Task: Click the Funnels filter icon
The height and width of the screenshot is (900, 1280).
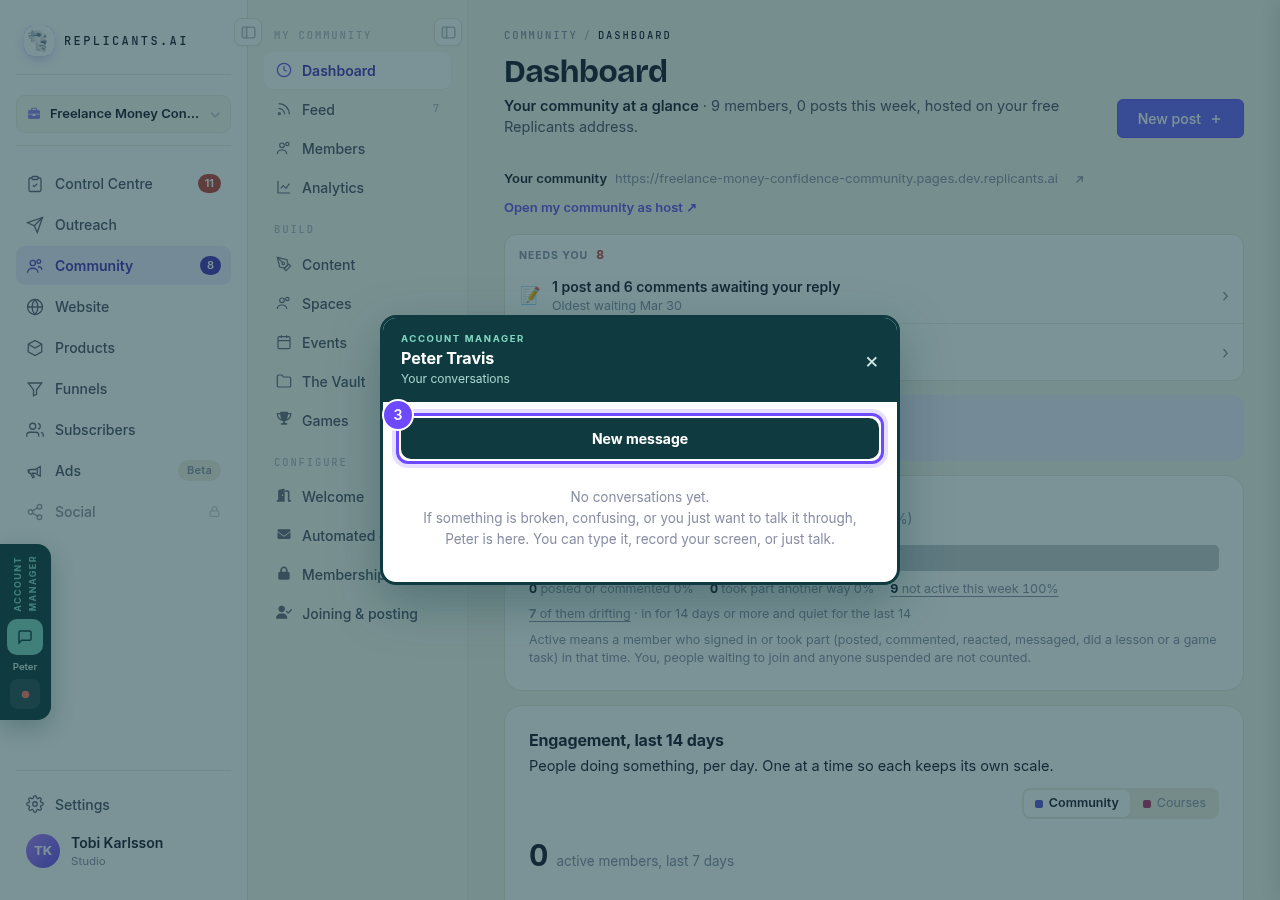Action: 35,389
